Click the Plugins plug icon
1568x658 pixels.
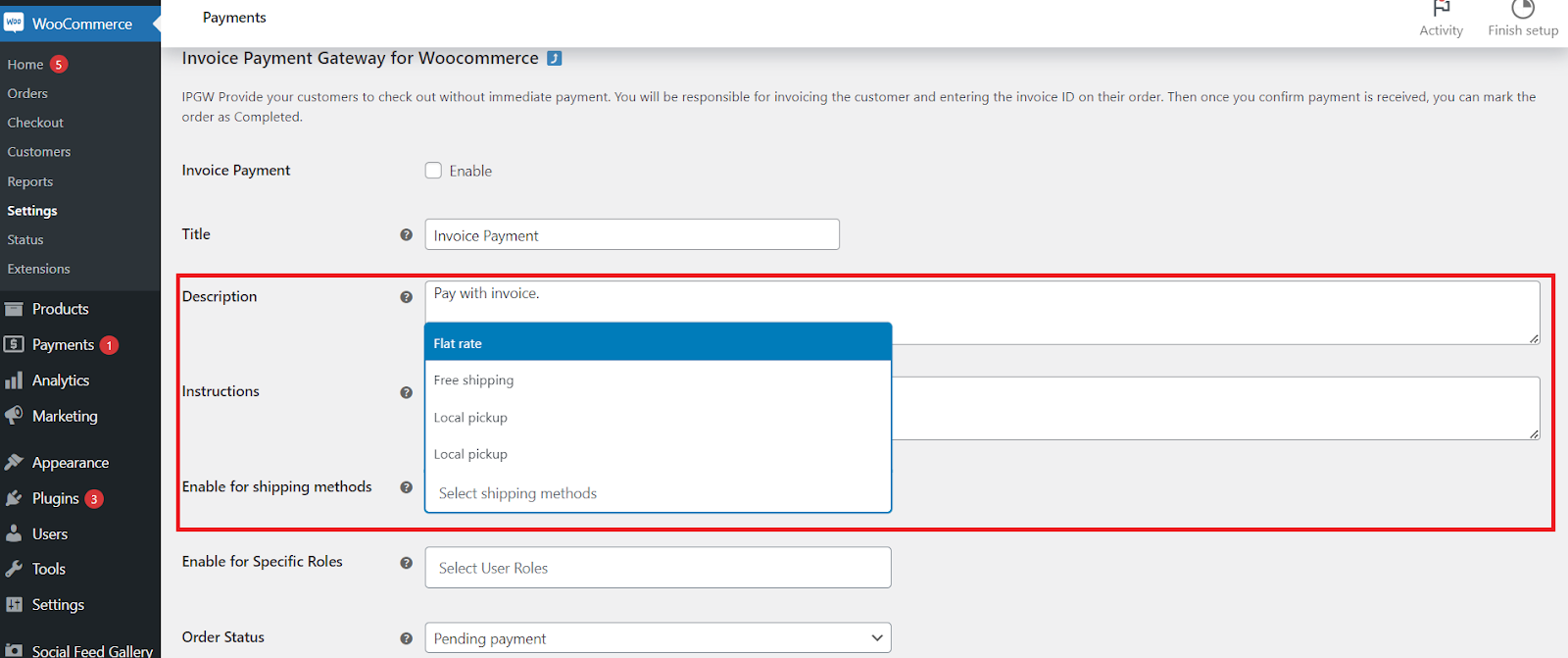pyautogui.click(x=14, y=498)
